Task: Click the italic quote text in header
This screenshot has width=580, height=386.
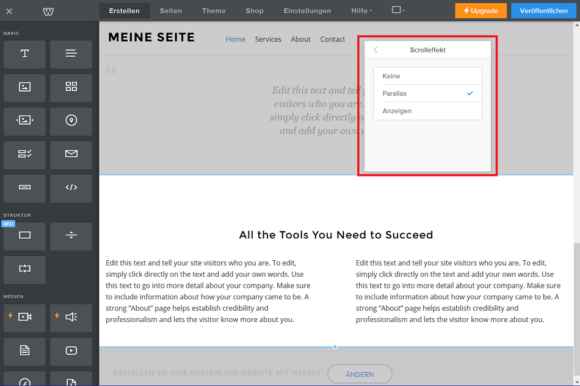Action: [317, 111]
